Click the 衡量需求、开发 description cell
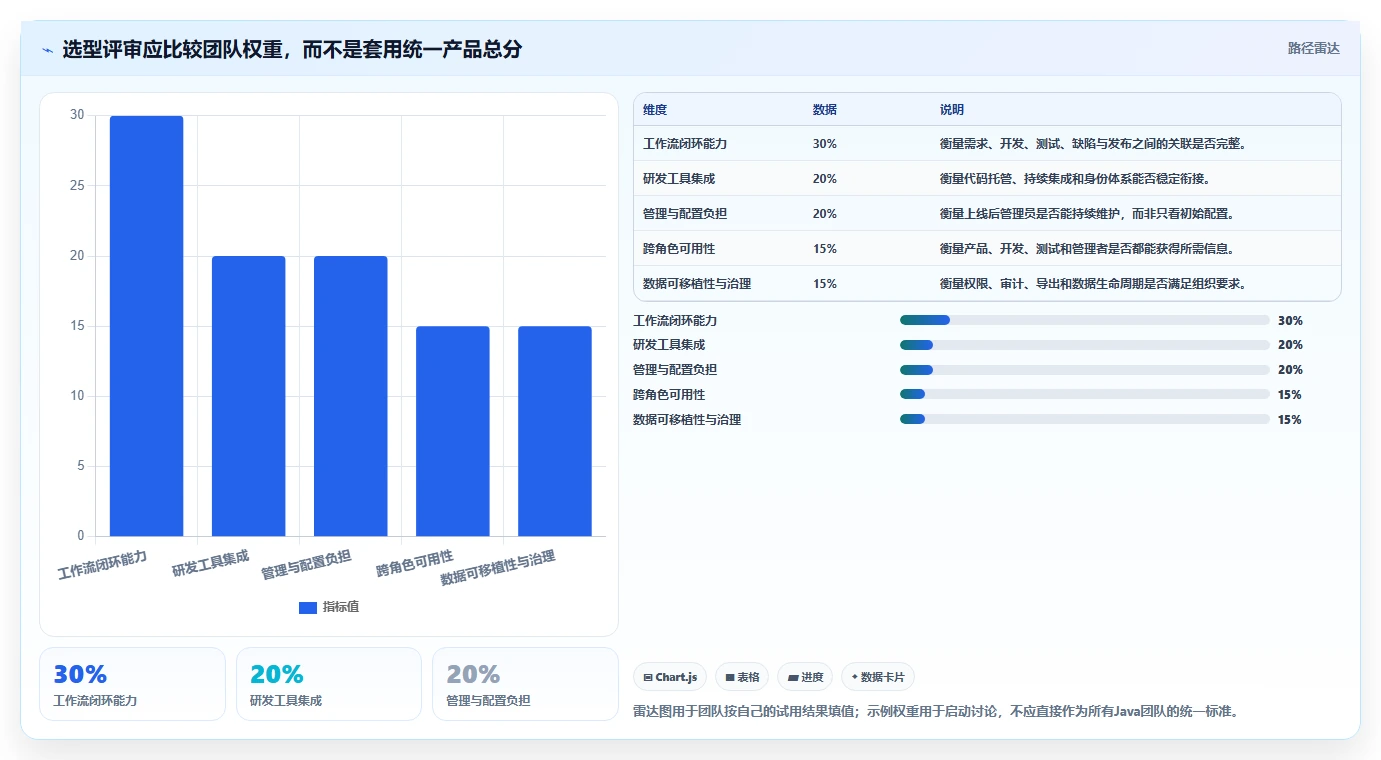1381x760 pixels. click(1093, 144)
